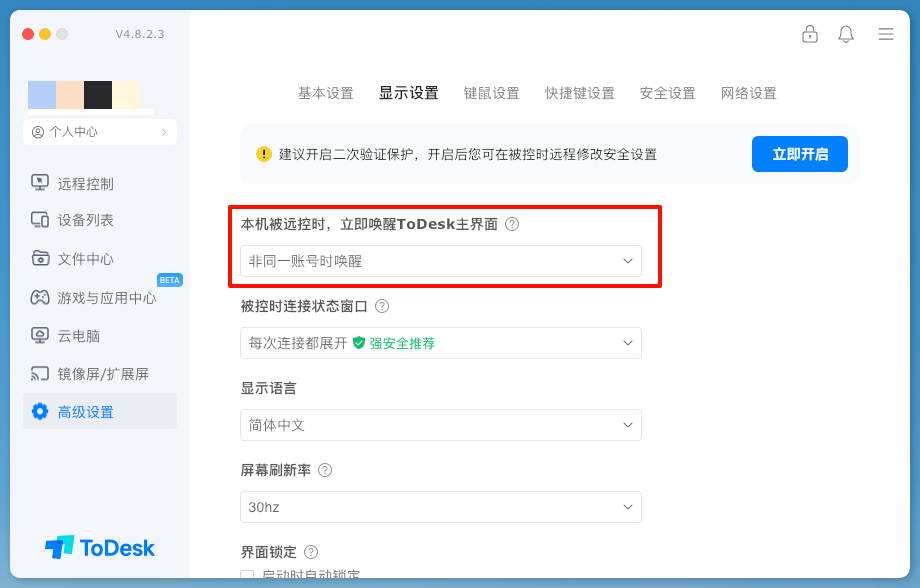Viewport: 920px width, 588px height.
Task: Open 文件中心 in the sidebar
Action: coord(85,259)
